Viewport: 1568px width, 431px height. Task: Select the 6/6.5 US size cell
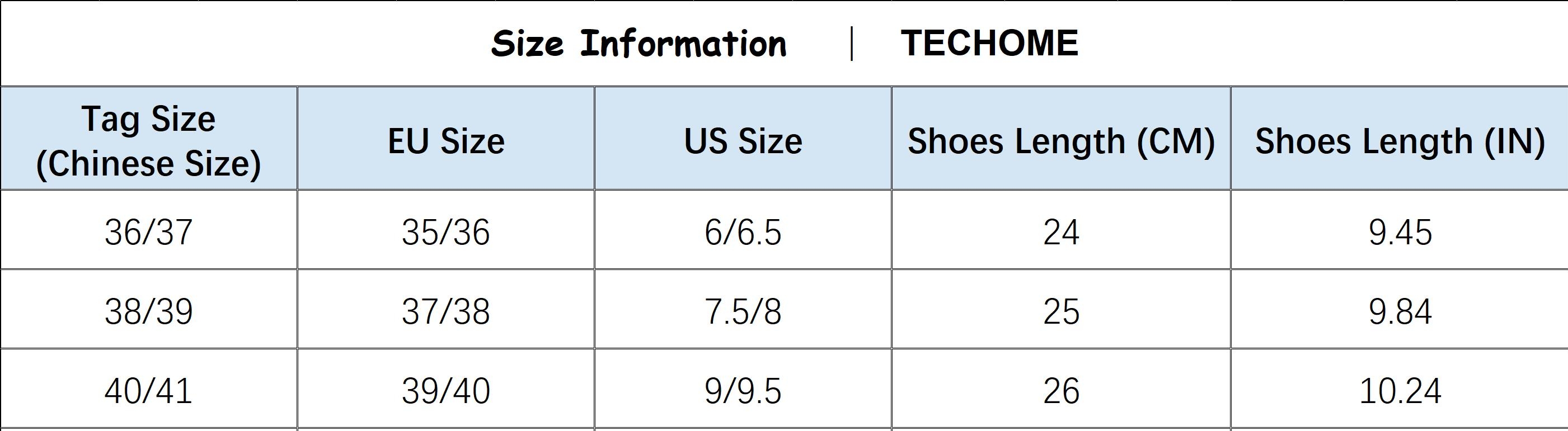click(743, 232)
